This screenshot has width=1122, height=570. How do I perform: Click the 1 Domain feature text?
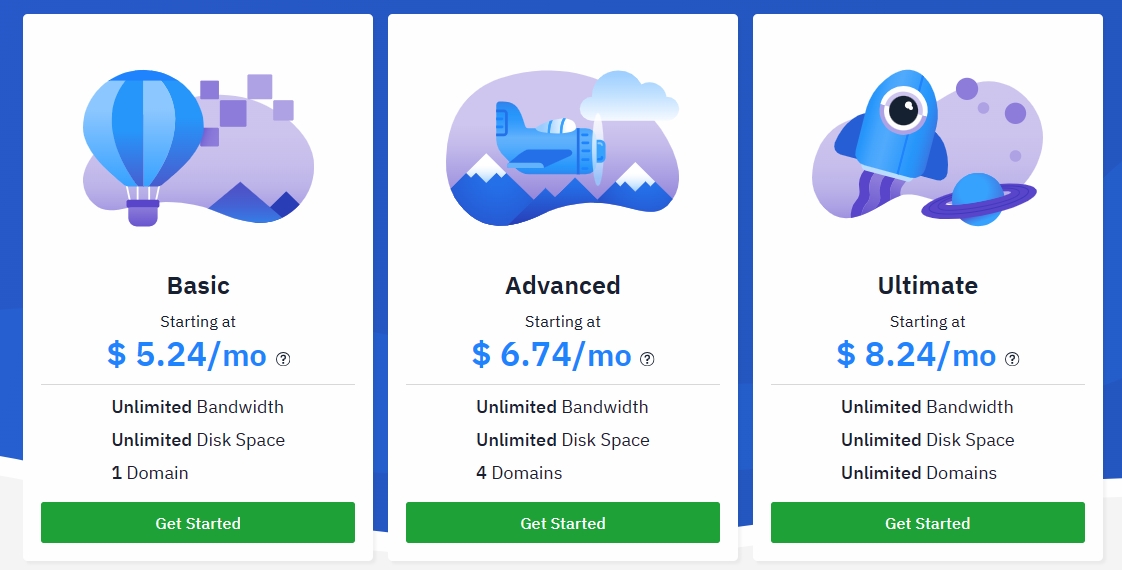(150, 473)
